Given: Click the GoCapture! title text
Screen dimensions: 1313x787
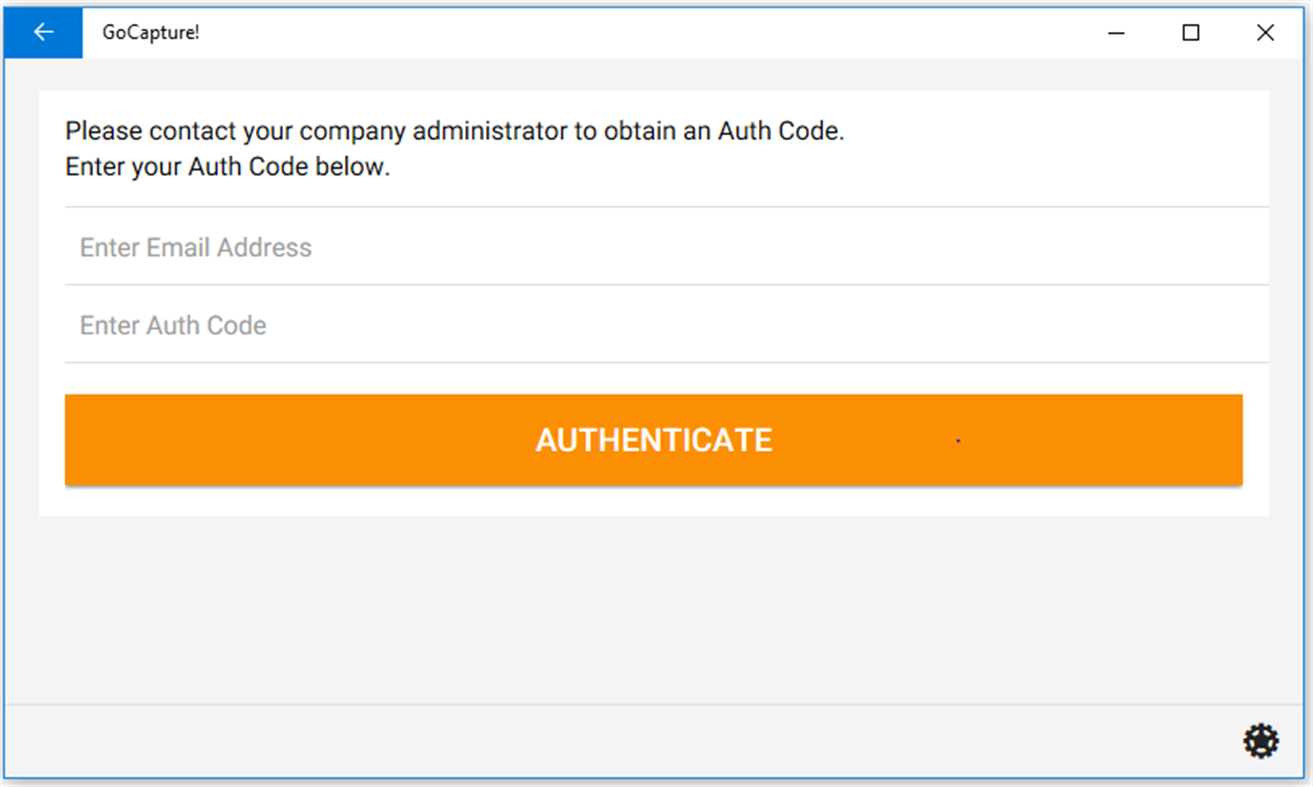Looking at the screenshot, I should 150,32.
